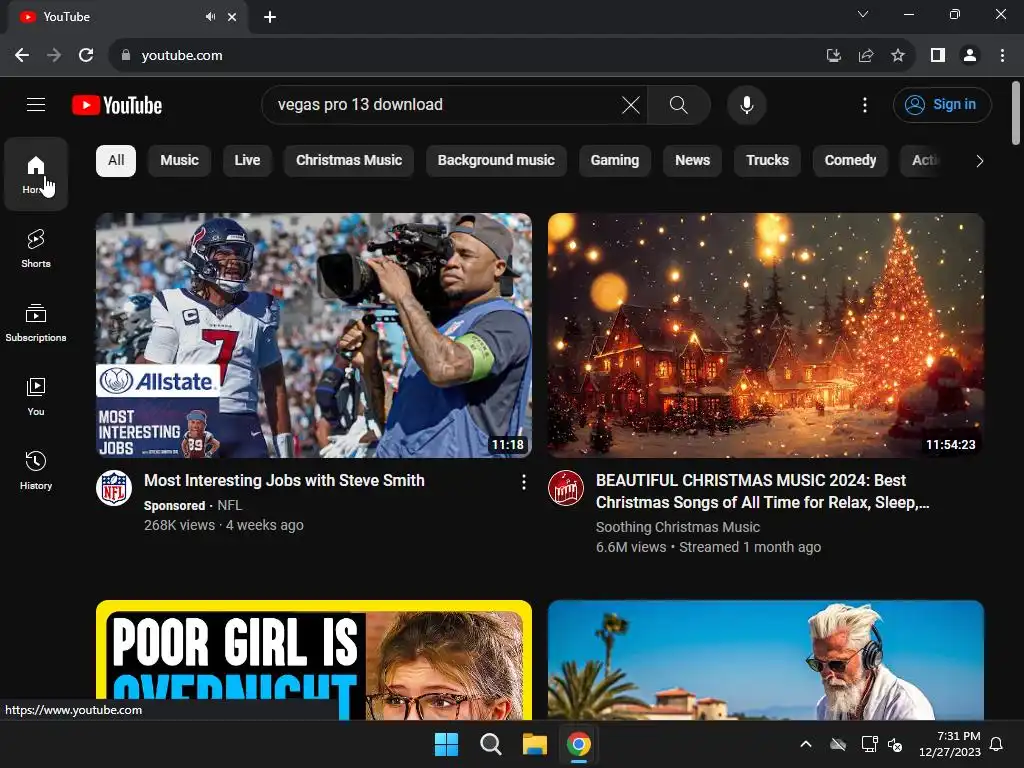1024x768 pixels.
Task: Open the bearded man with headphones thumbnail
Action: [765, 660]
